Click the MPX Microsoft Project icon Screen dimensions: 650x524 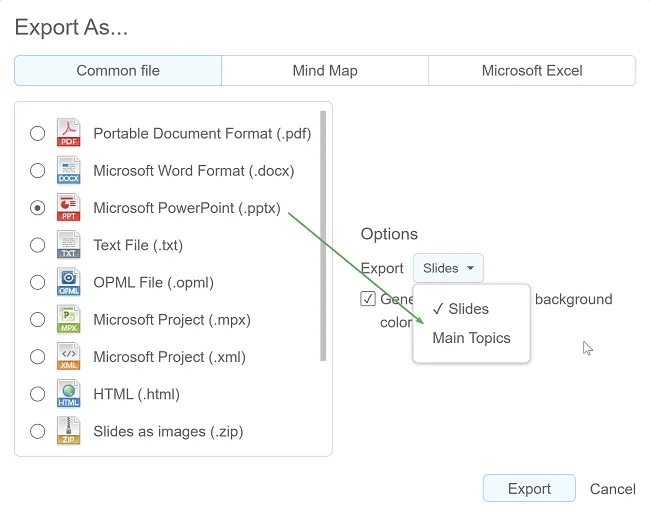68,320
